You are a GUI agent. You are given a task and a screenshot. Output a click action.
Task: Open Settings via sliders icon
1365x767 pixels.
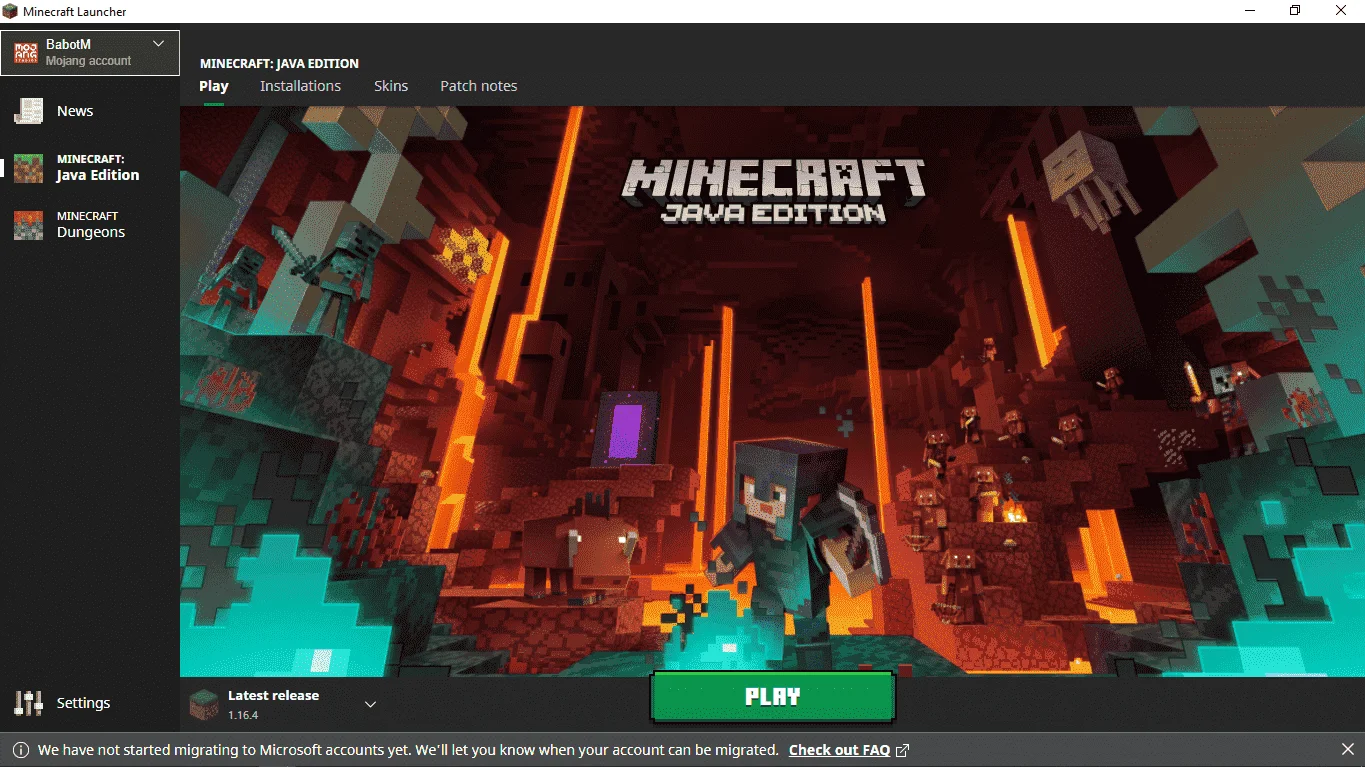(x=28, y=703)
